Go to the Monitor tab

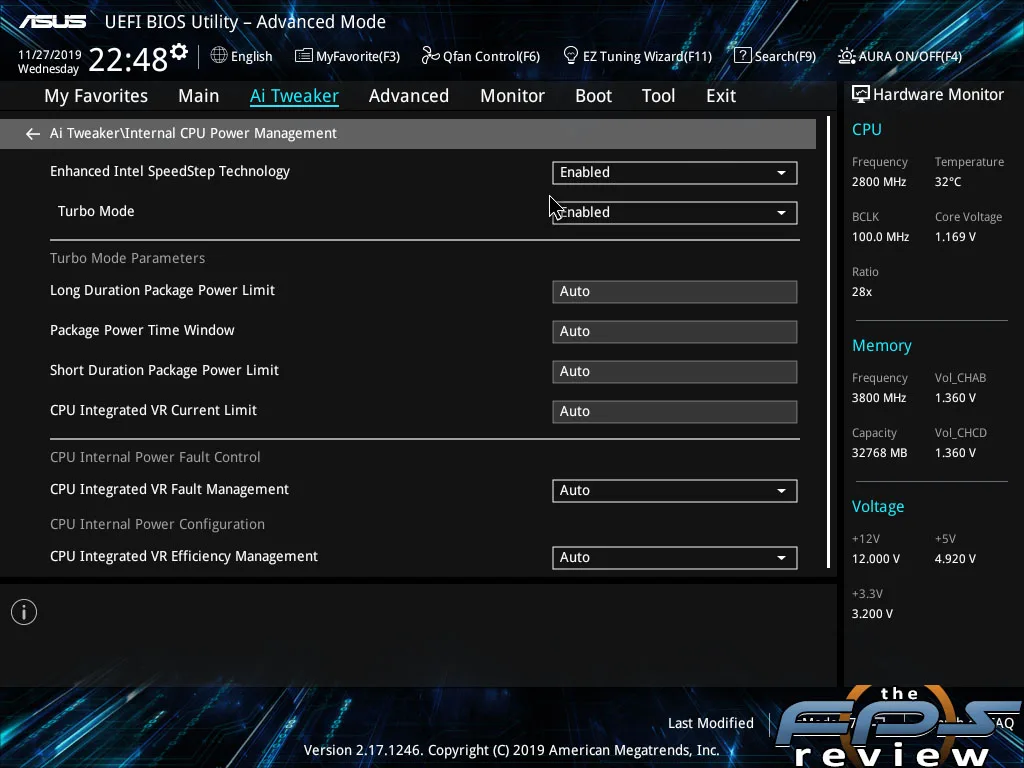(x=513, y=96)
